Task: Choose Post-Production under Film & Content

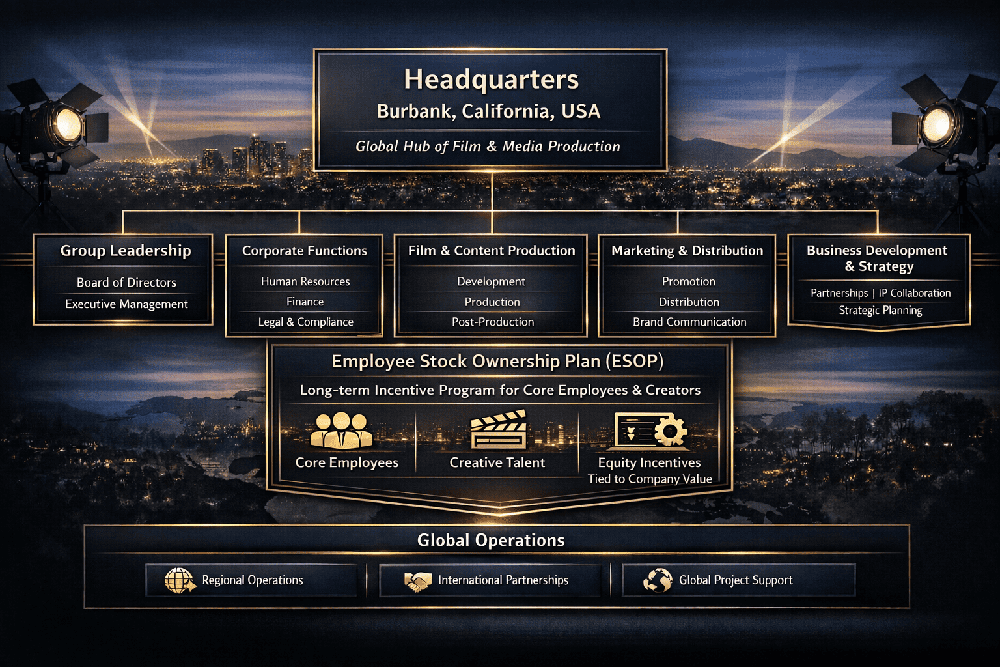Action: point(492,322)
